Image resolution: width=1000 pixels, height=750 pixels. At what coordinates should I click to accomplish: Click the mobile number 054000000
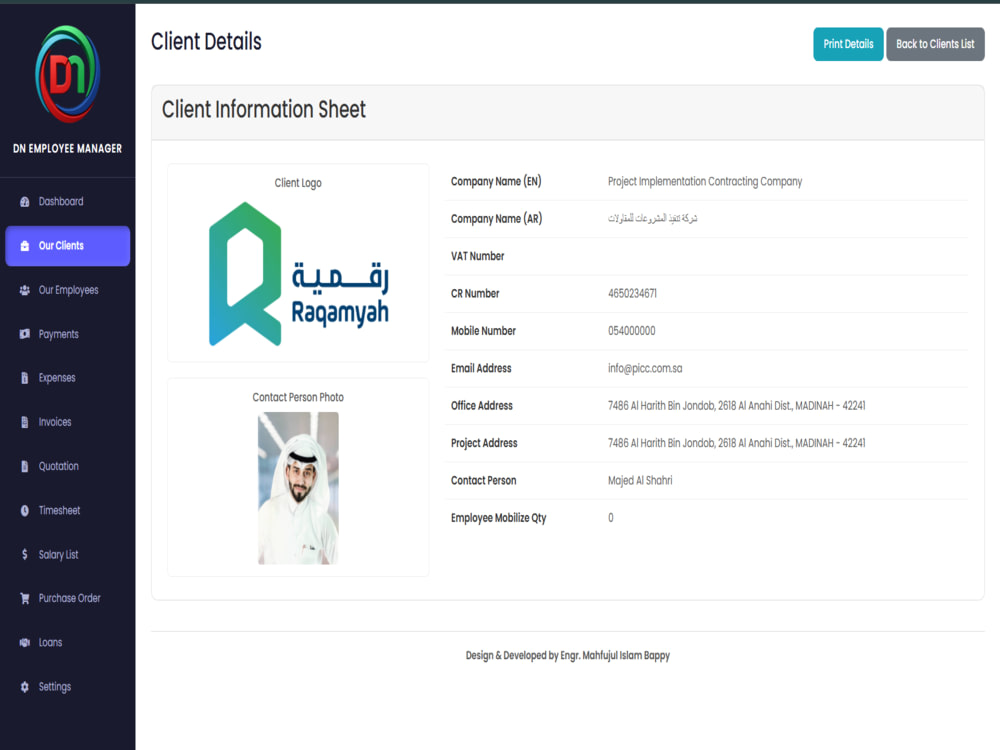pos(631,331)
